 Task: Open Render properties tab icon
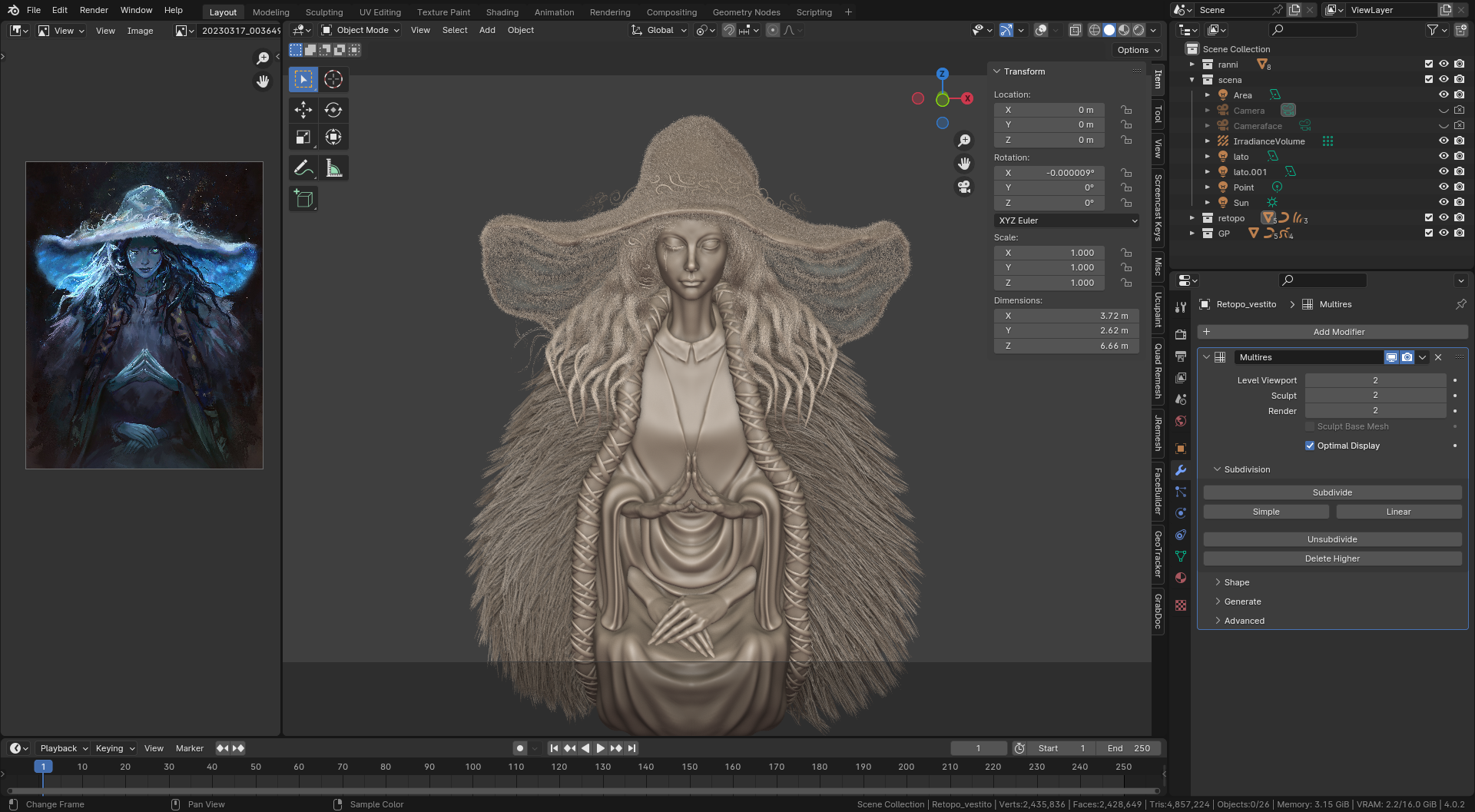click(x=1181, y=335)
